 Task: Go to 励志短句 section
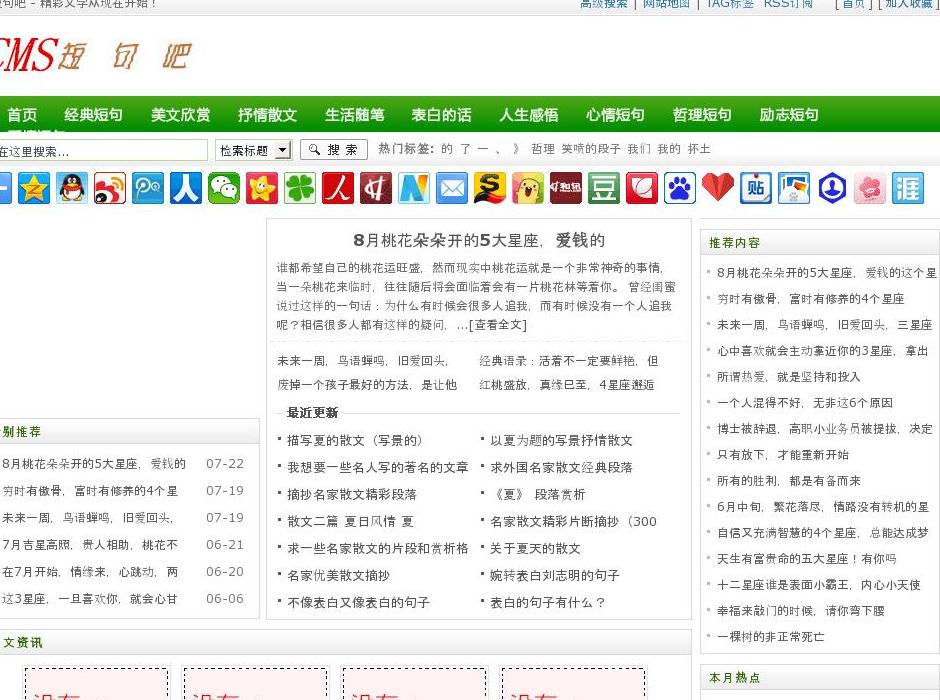(789, 114)
